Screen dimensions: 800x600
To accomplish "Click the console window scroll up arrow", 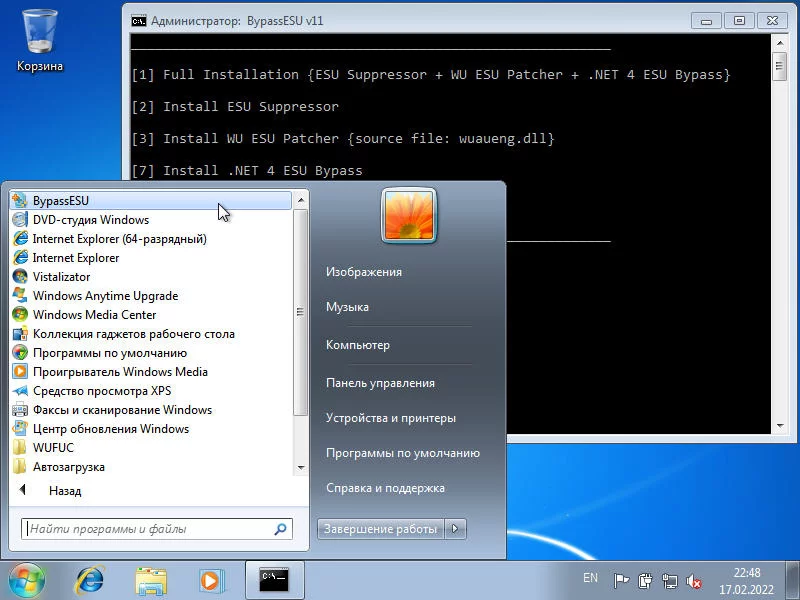I will point(780,43).
